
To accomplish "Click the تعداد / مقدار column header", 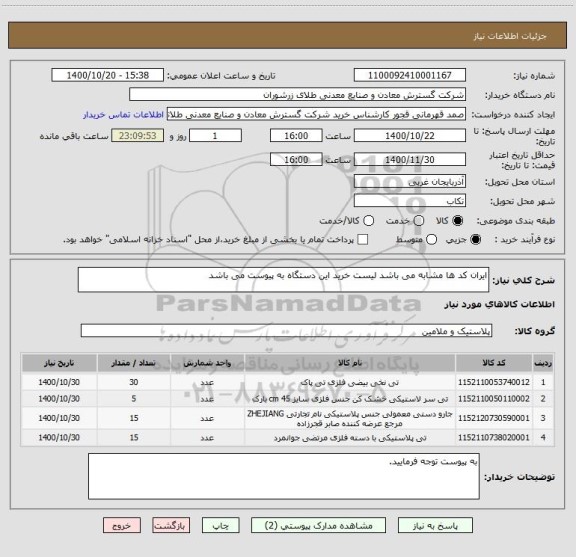I will [x=134, y=363].
